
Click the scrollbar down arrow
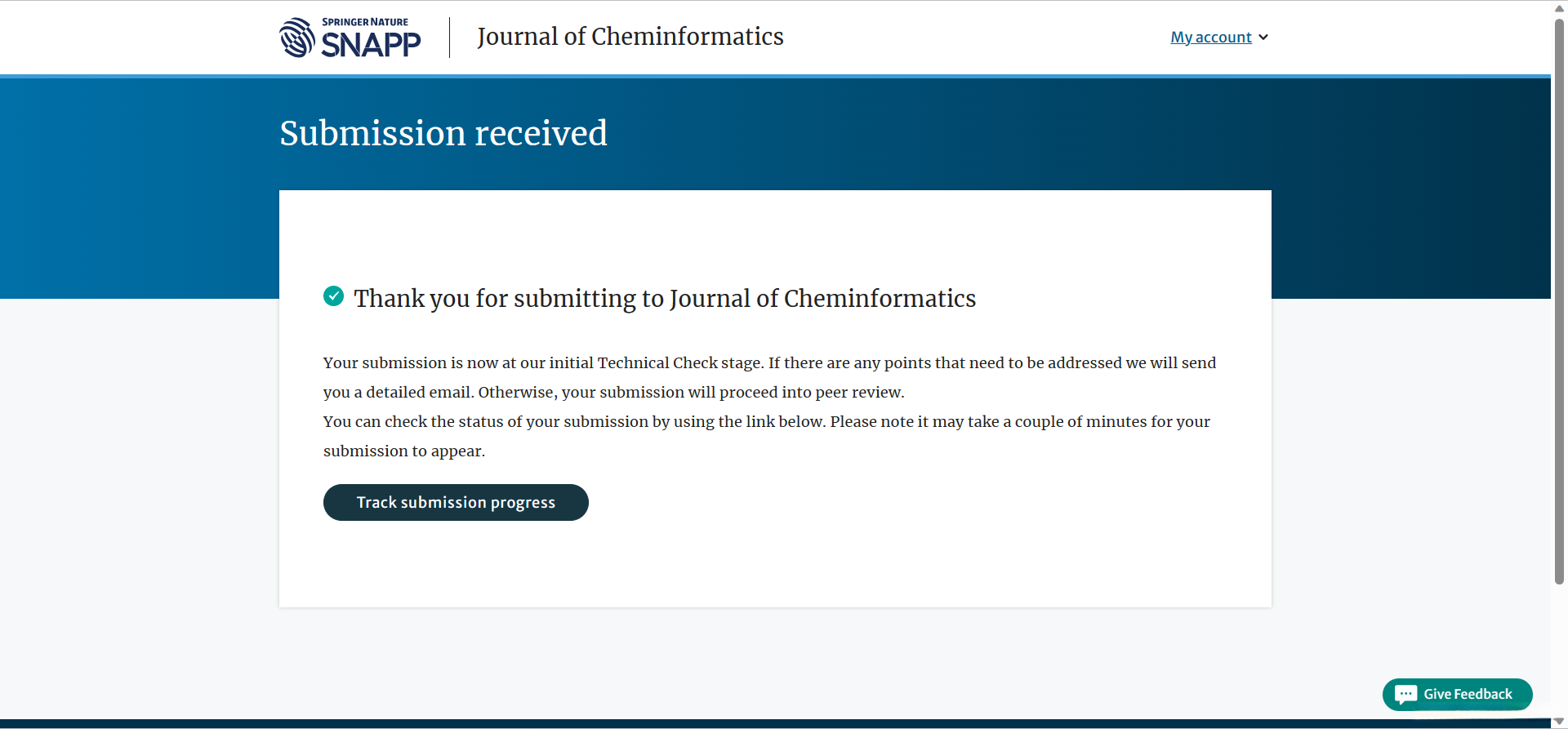pyautogui.click(x=1559, y=722)
